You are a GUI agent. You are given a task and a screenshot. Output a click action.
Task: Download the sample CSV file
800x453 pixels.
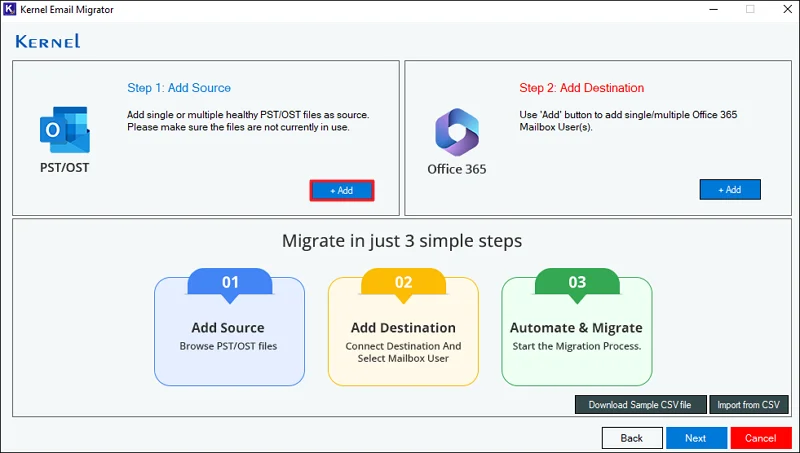click(640, 405)
